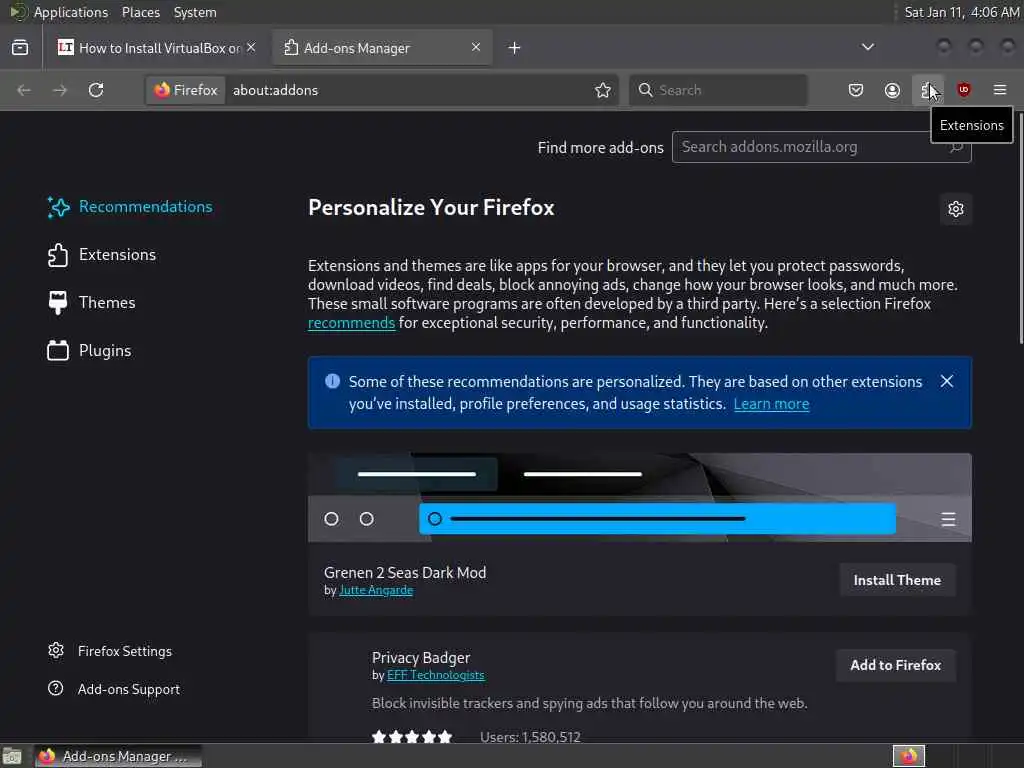This screenshot has height=768, width=1024.
Task: Show desktop icon in bottom panel
Action: (12, 756)
